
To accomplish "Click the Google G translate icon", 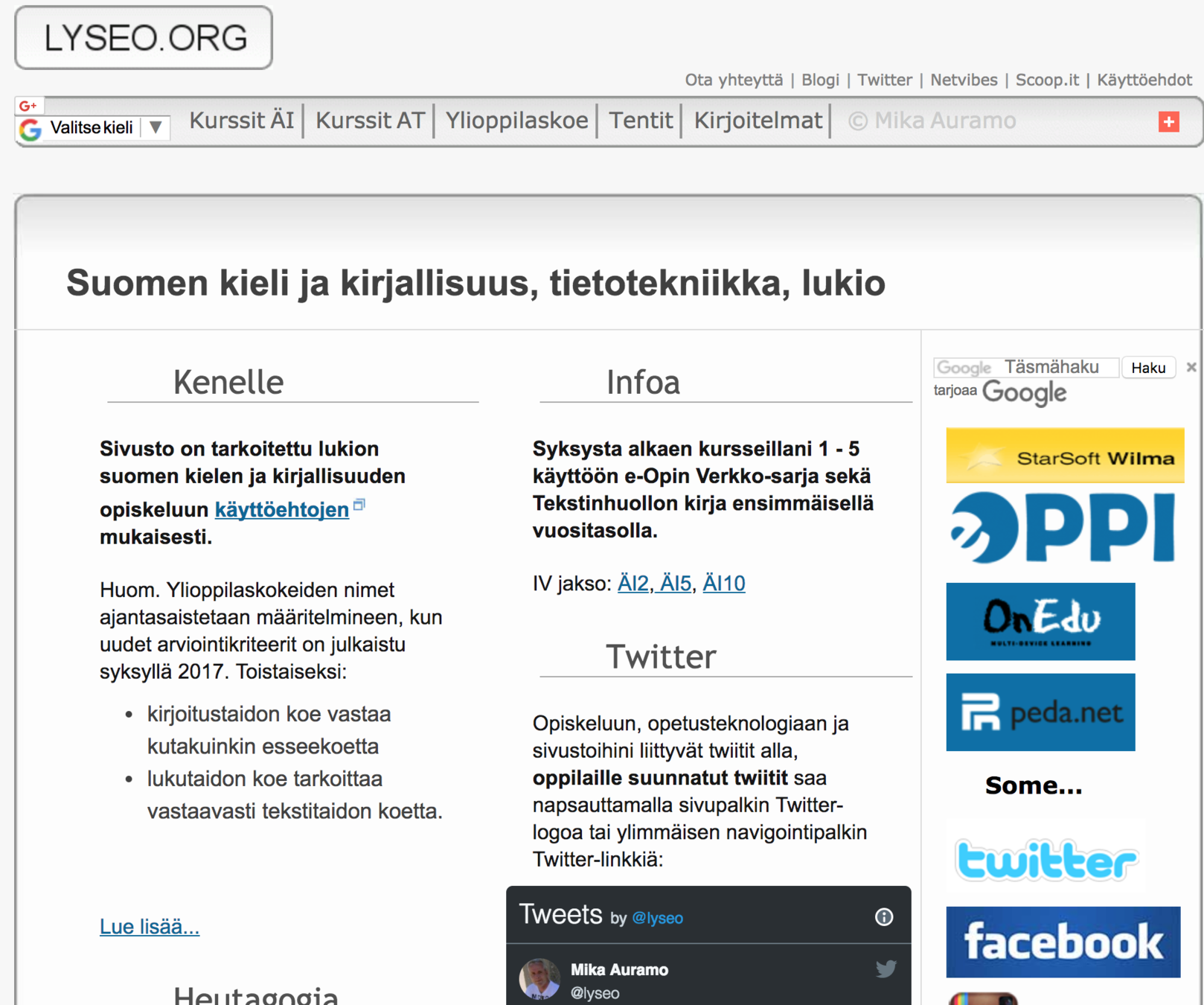I will click(x=31, y=129).
